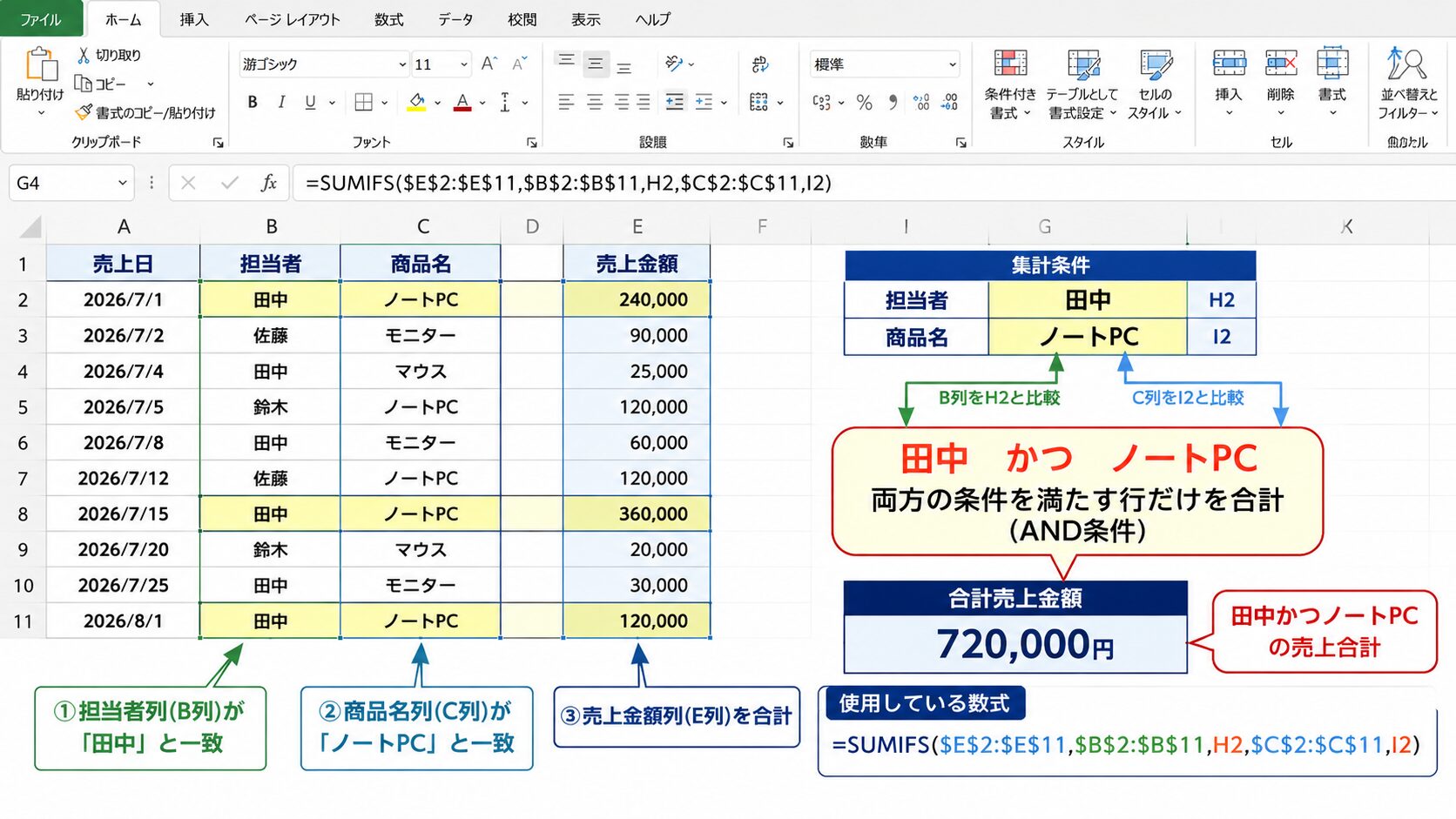Click the Select All corner triangle
This screenshot has height=819, width=1456.
(x=30, y=227)
